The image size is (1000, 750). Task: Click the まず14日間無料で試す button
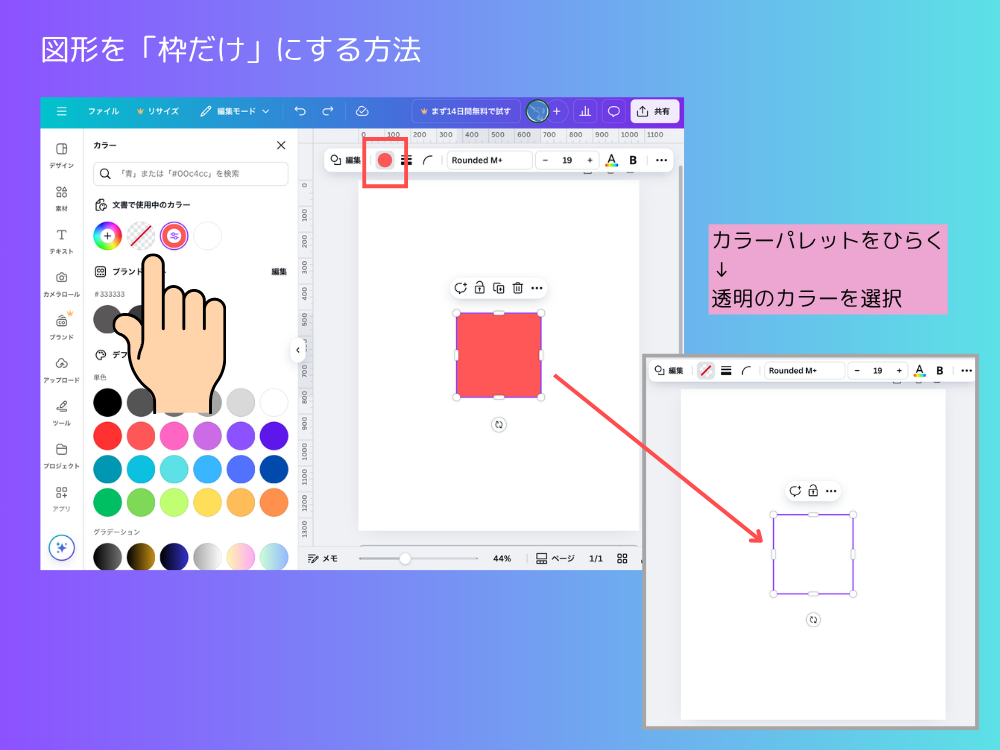click(466, 112)
